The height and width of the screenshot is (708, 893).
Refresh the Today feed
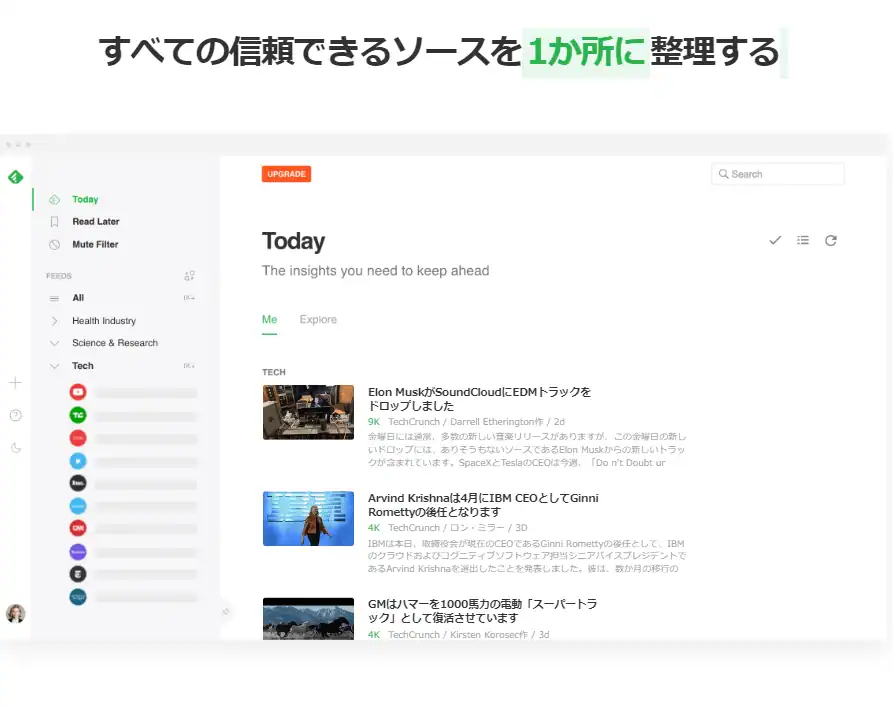(x=831, y=240)
